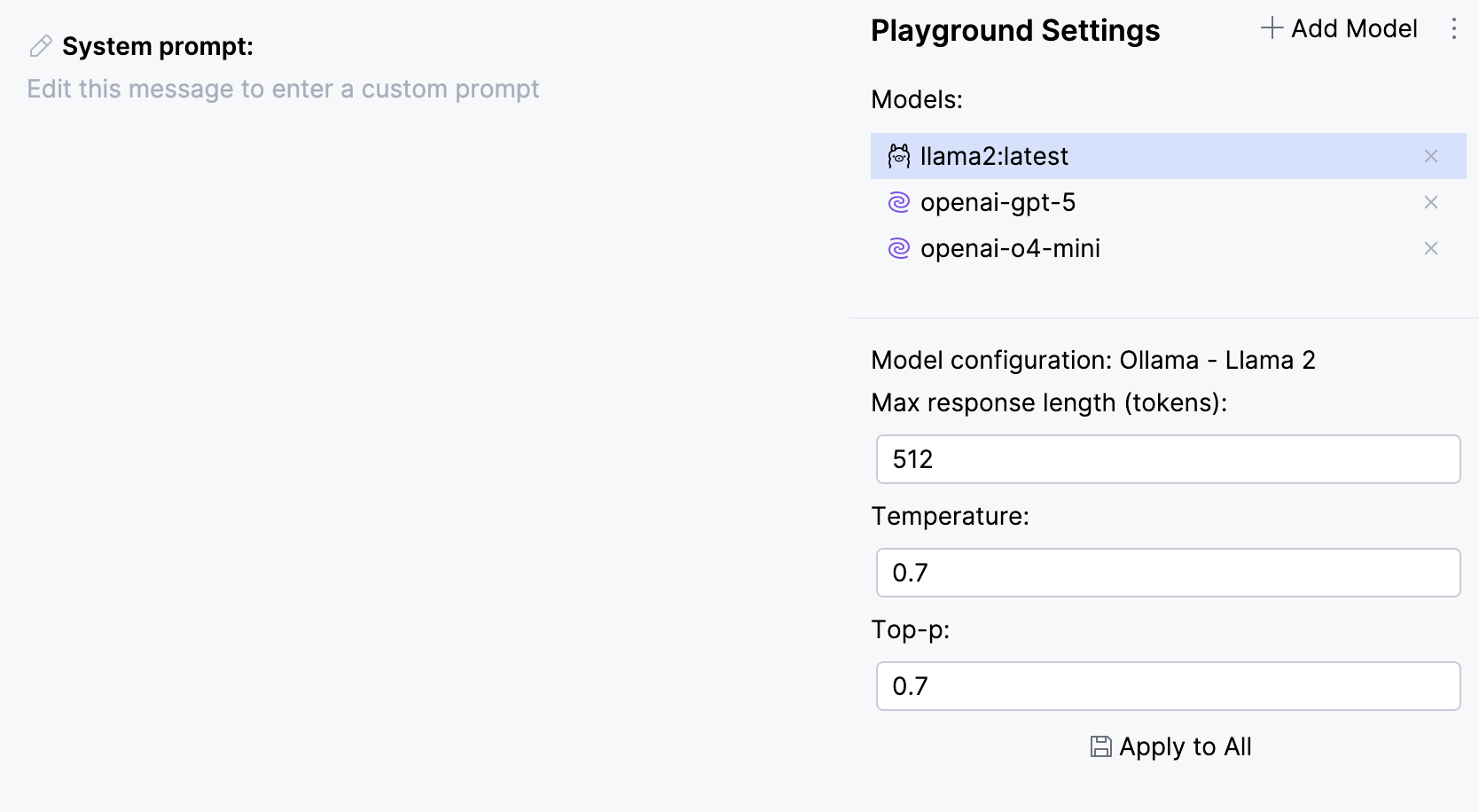Click the Max response length input showing 512

(1167, 458)
